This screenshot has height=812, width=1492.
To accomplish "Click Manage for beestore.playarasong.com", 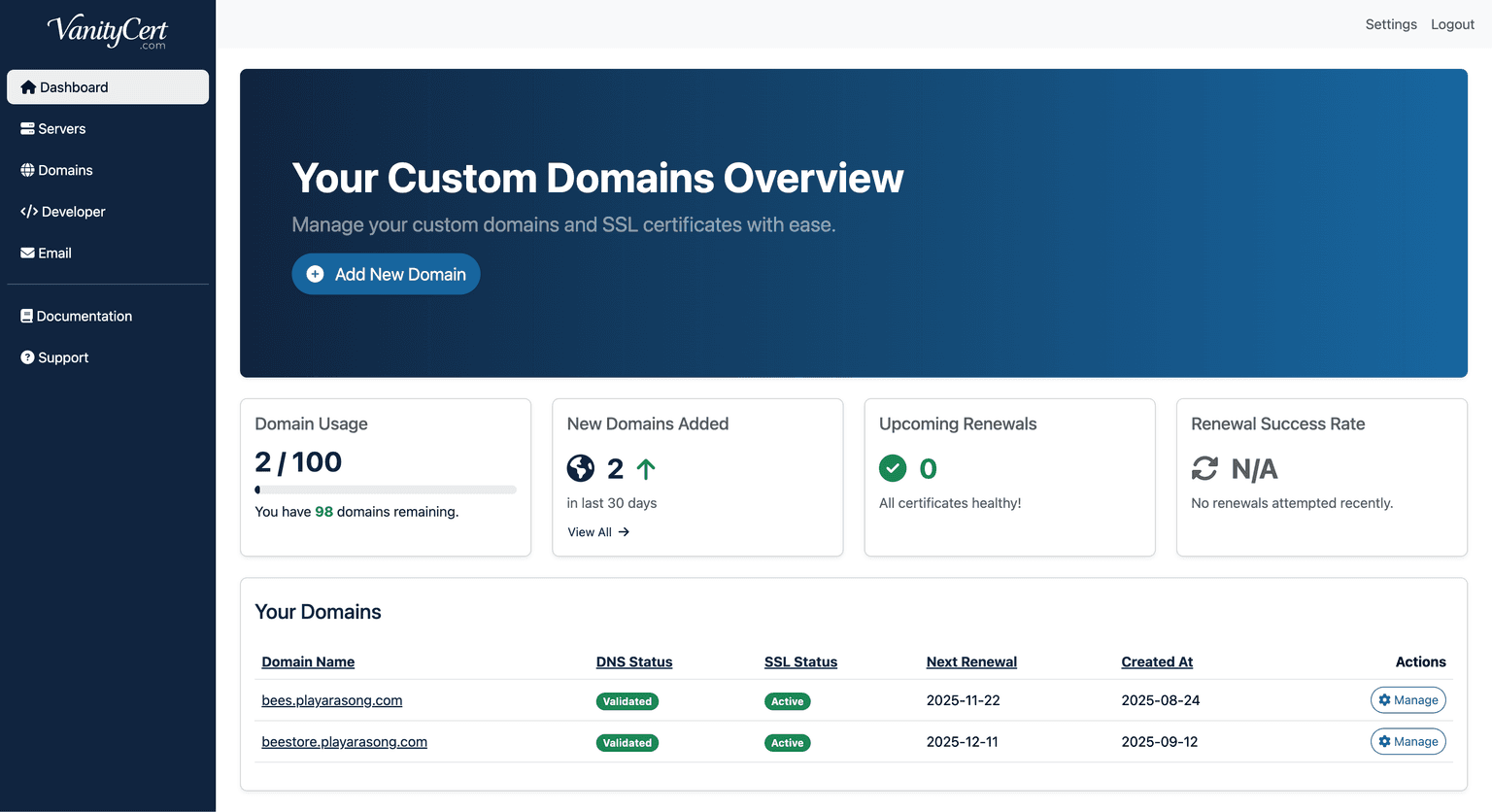I will coord(1407,741).
